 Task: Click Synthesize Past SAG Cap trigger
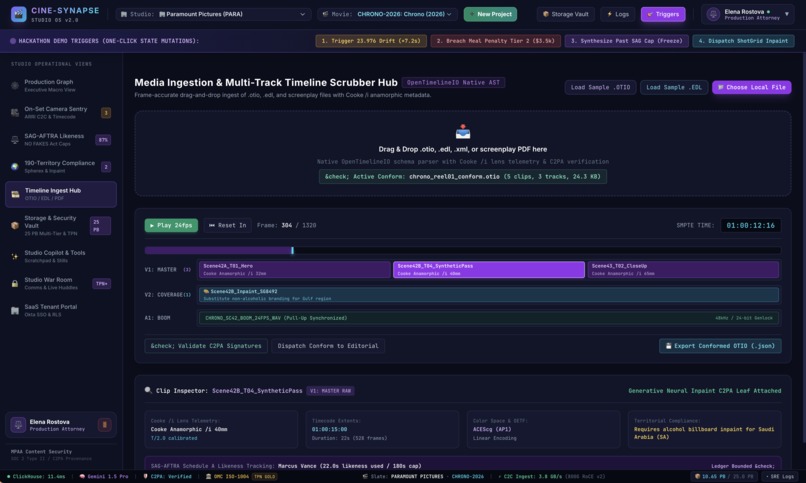click(626, 41)
